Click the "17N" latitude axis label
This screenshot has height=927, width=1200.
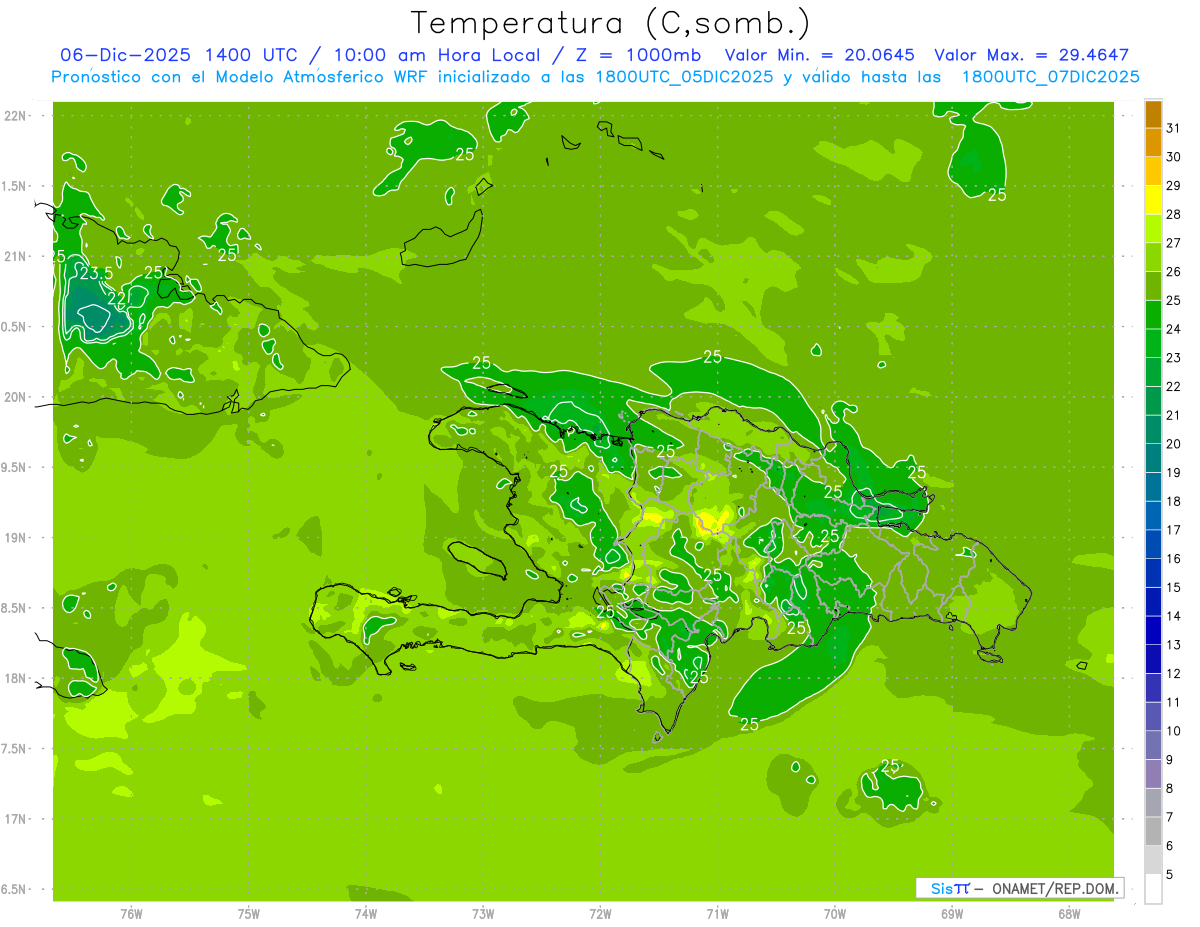click(x=15, y=820)
